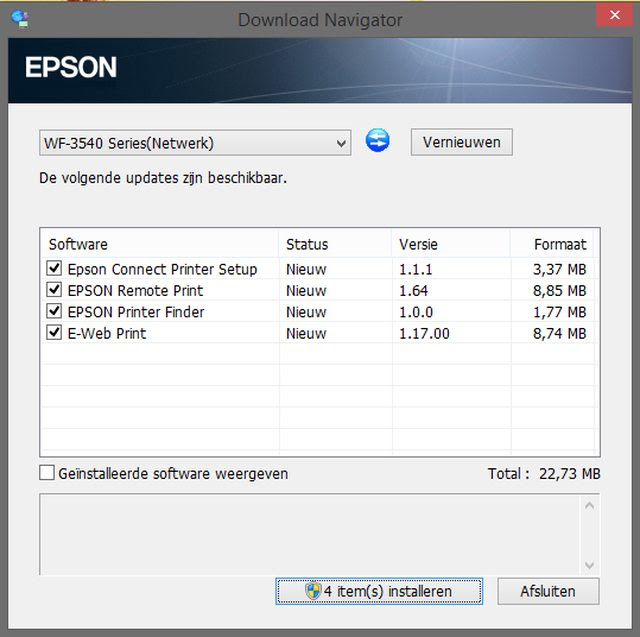
Task: Select the Epson Connect Printer Setup row text
Action: pyautogui.click(x=162, y=269)
